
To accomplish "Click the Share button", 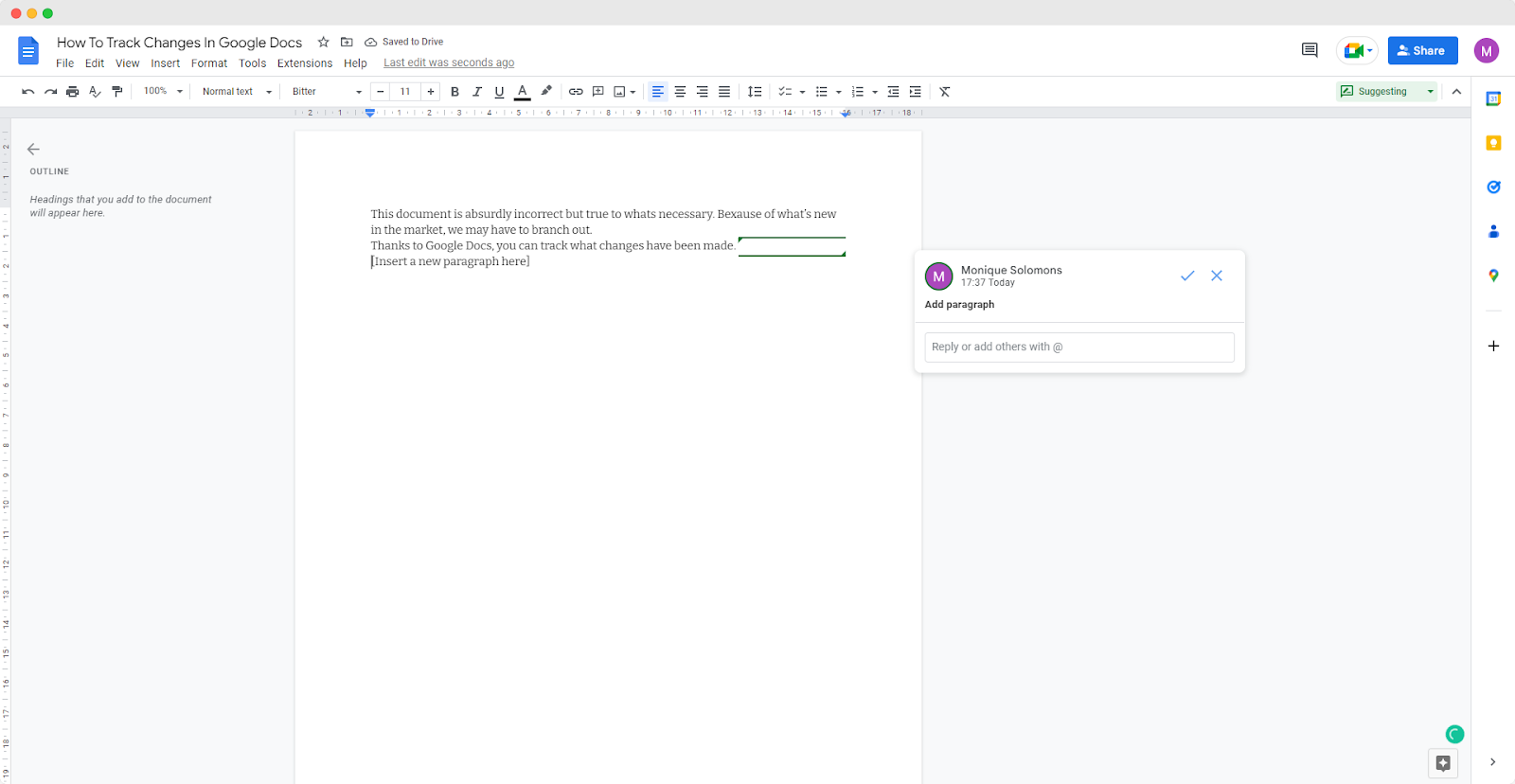I will coord(1422,50).
